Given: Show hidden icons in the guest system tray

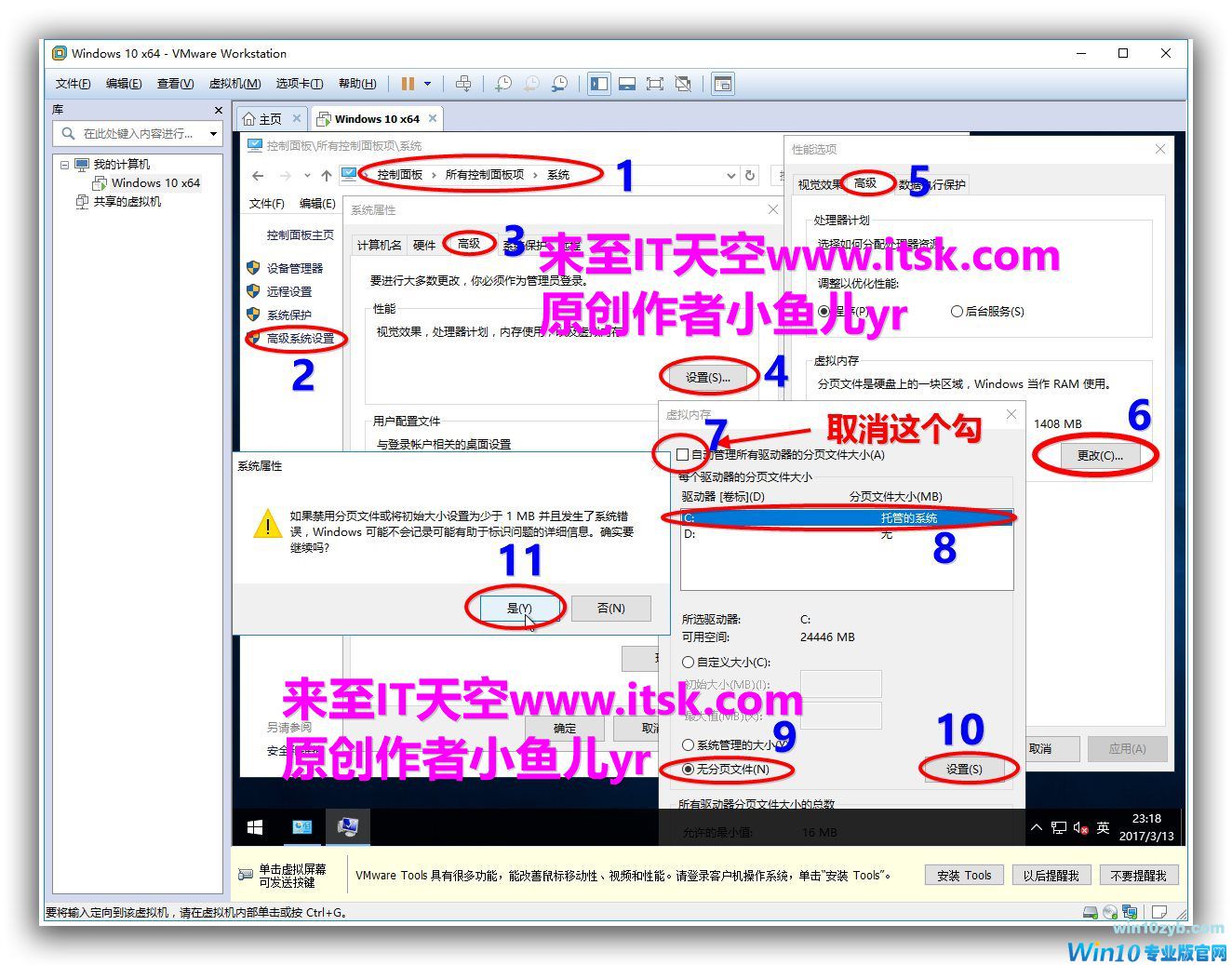Looking at the screenshot, I should point(1036,827).
